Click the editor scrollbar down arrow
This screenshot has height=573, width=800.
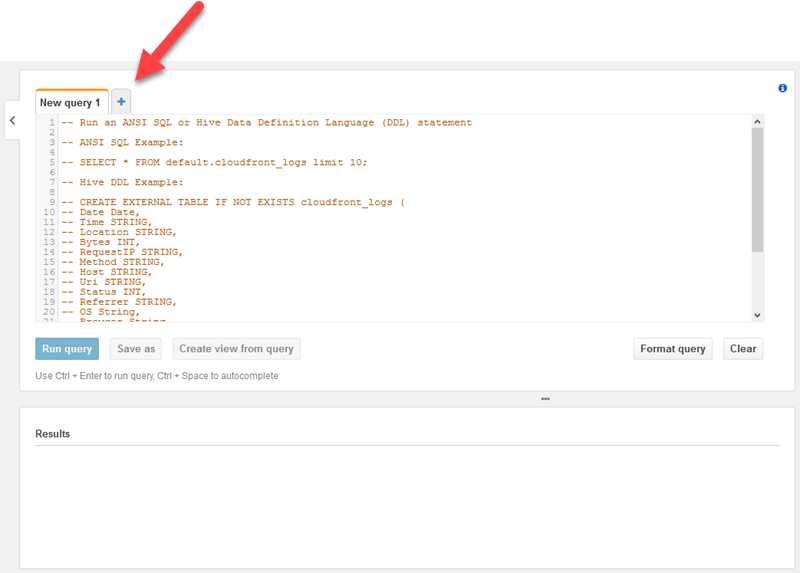pyautogui.click(x=757, y=314)
